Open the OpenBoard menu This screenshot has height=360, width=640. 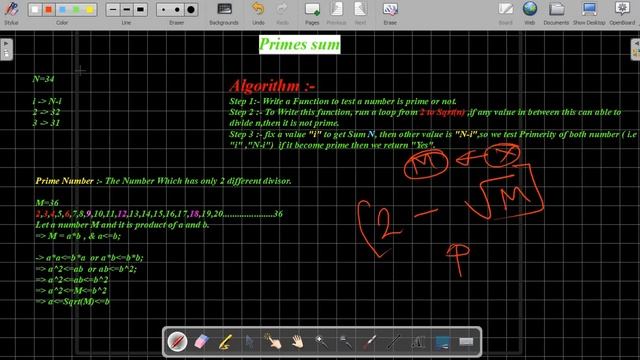(x=622, y=13)
